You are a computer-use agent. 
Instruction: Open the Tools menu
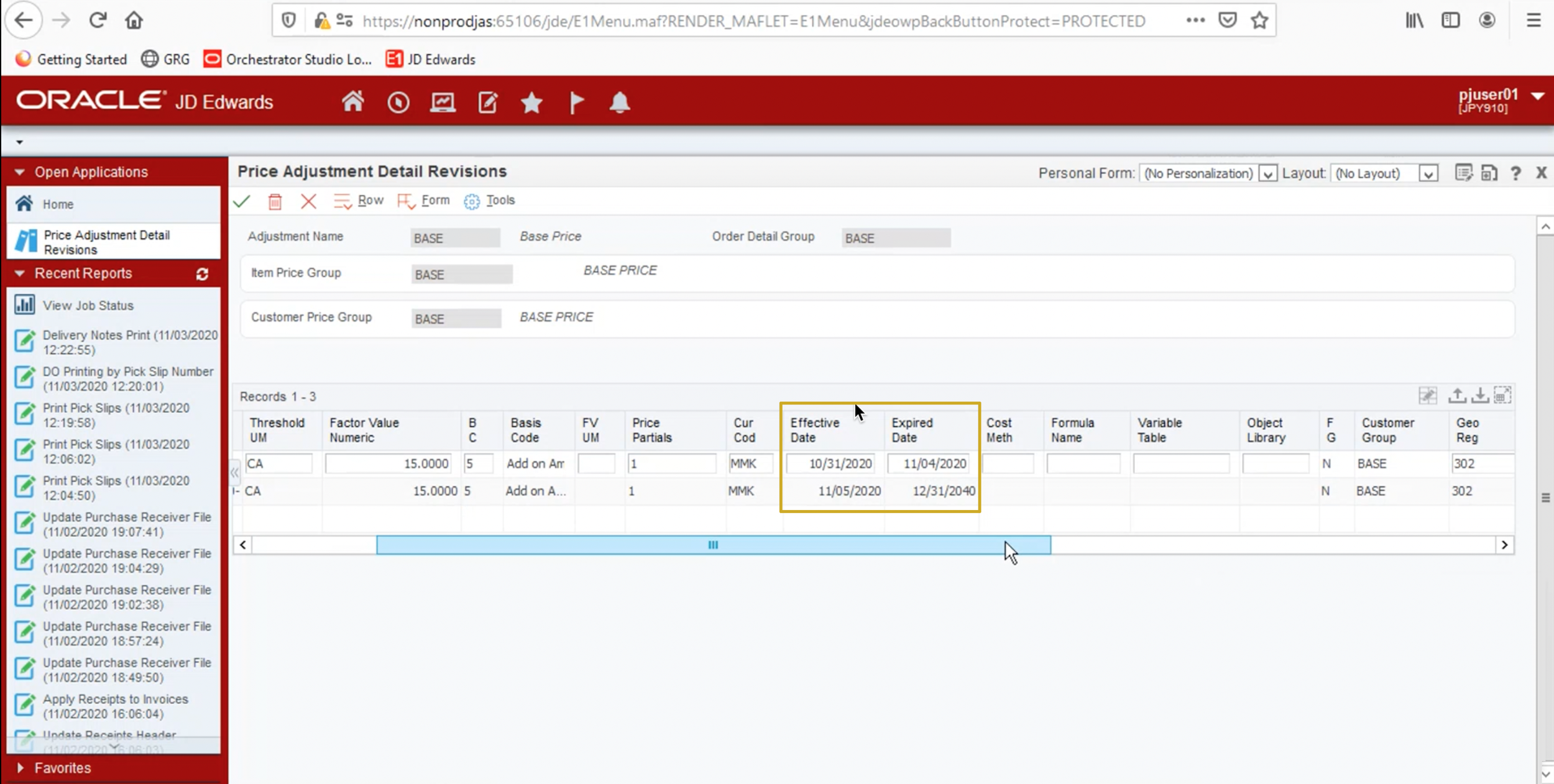(500, 201)
